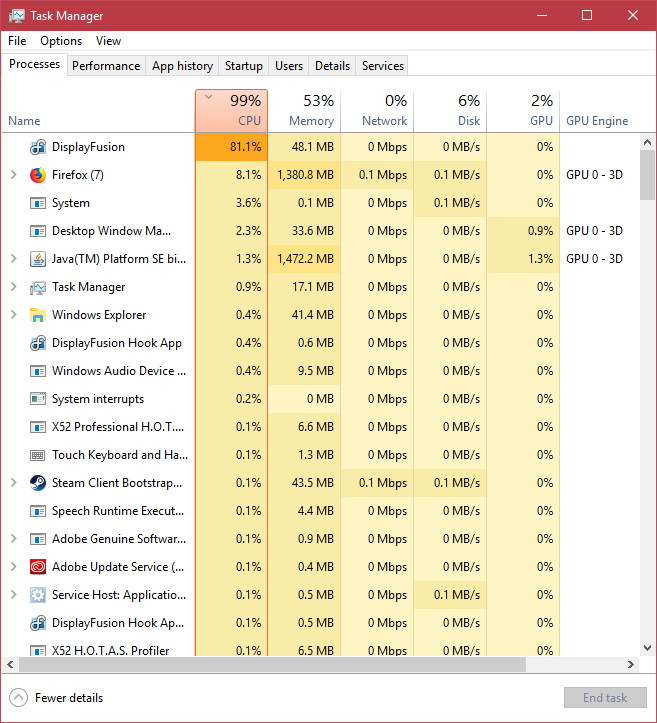Screen dimensions: 657x723
Task: Click the vertical scrollbar down arrow
Action: pyautogui.click(x=647, y=647)
